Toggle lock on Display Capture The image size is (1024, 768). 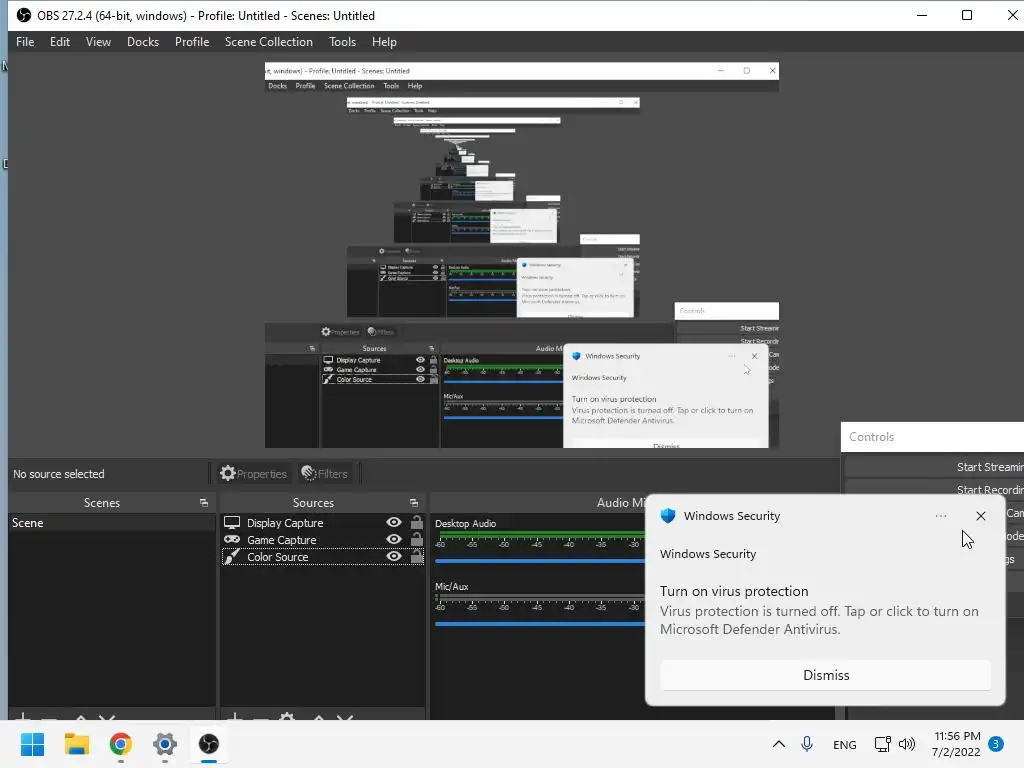(x=417, y=522)
